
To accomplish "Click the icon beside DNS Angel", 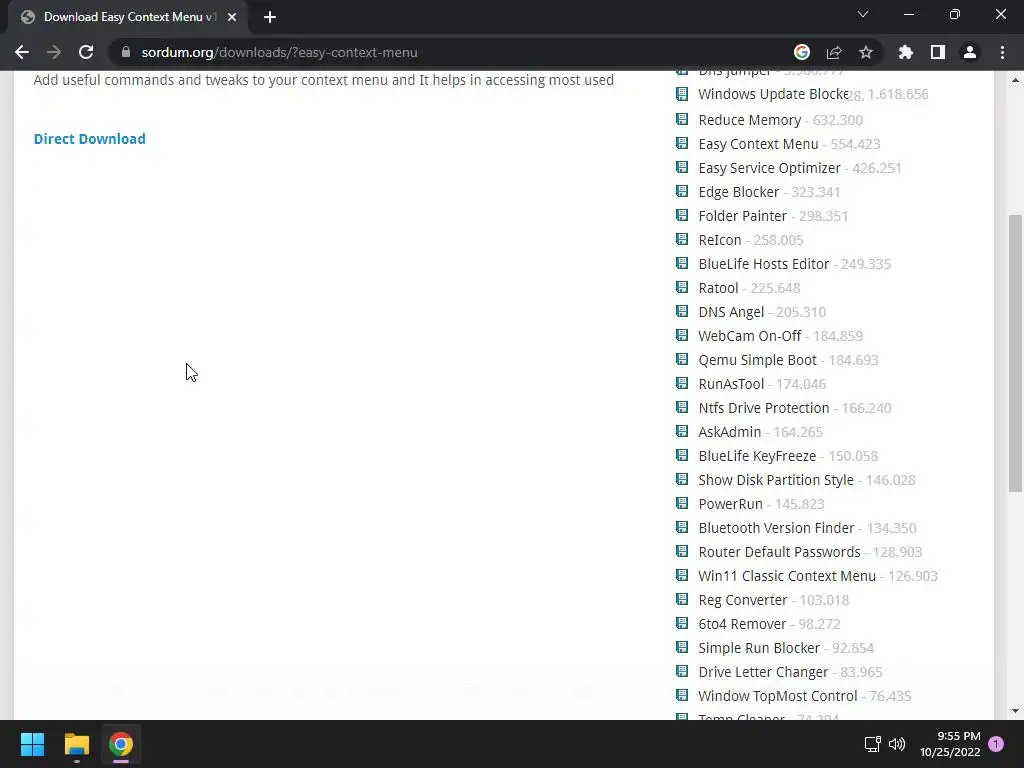I will (682, 312).
